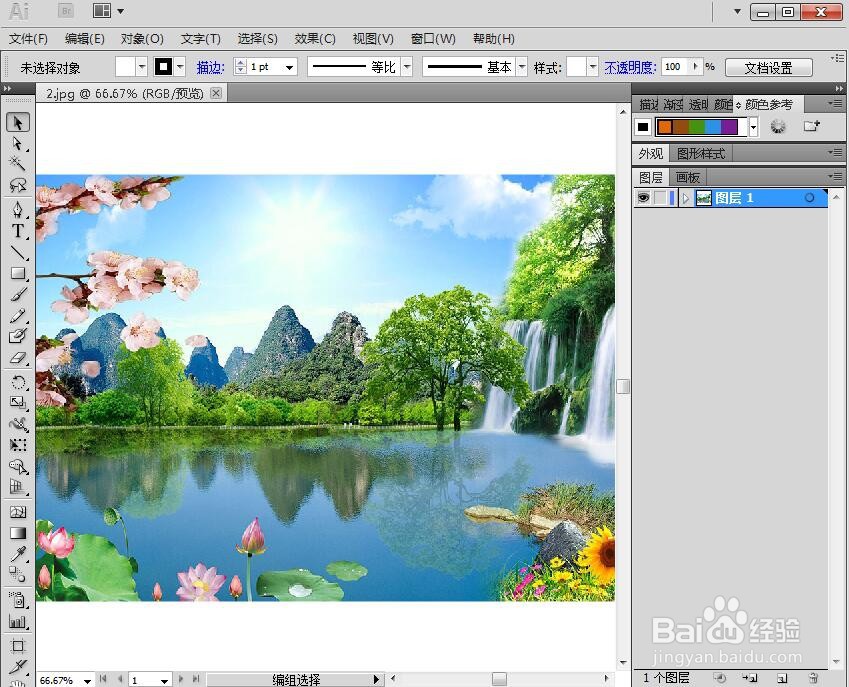Screen dimensions: 849x687
Task: Choose the Rectangle tool
Action: point(18,273)
